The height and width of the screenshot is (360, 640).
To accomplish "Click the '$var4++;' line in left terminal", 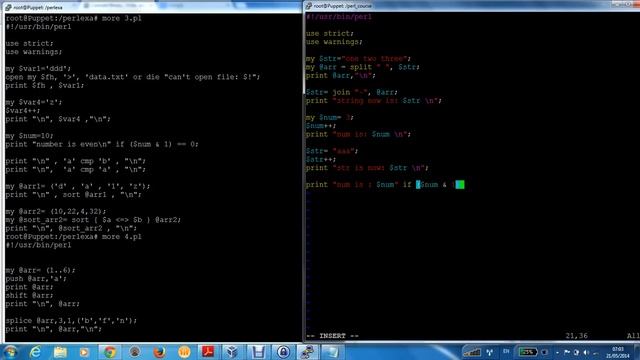I will point(23,111).
